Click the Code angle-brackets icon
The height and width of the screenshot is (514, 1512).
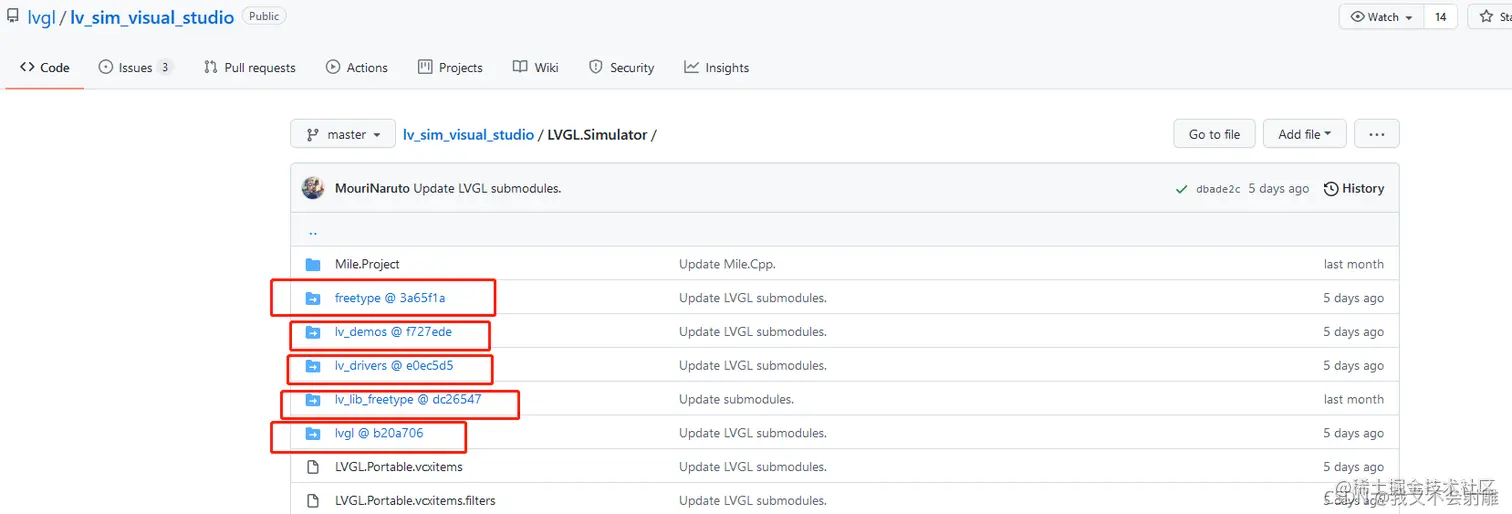pos(27,67)
